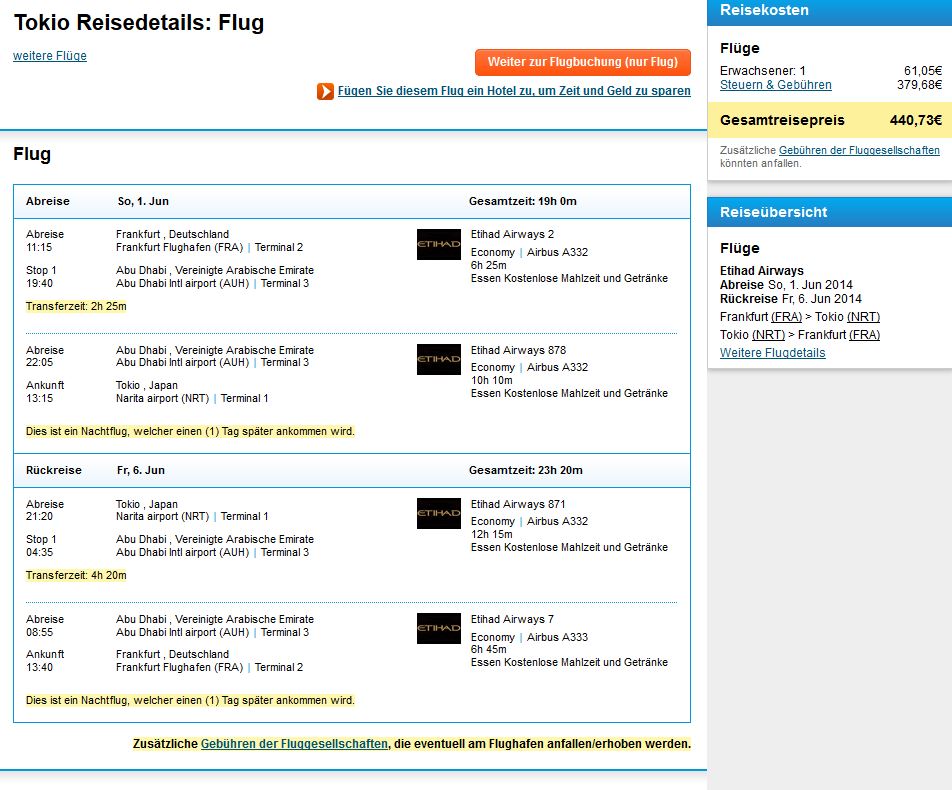Open Gebühren der Fluggesellschaften link in Reisekosten panel
The width and height of the screenshot is (952, 790).
coord(859,150)
